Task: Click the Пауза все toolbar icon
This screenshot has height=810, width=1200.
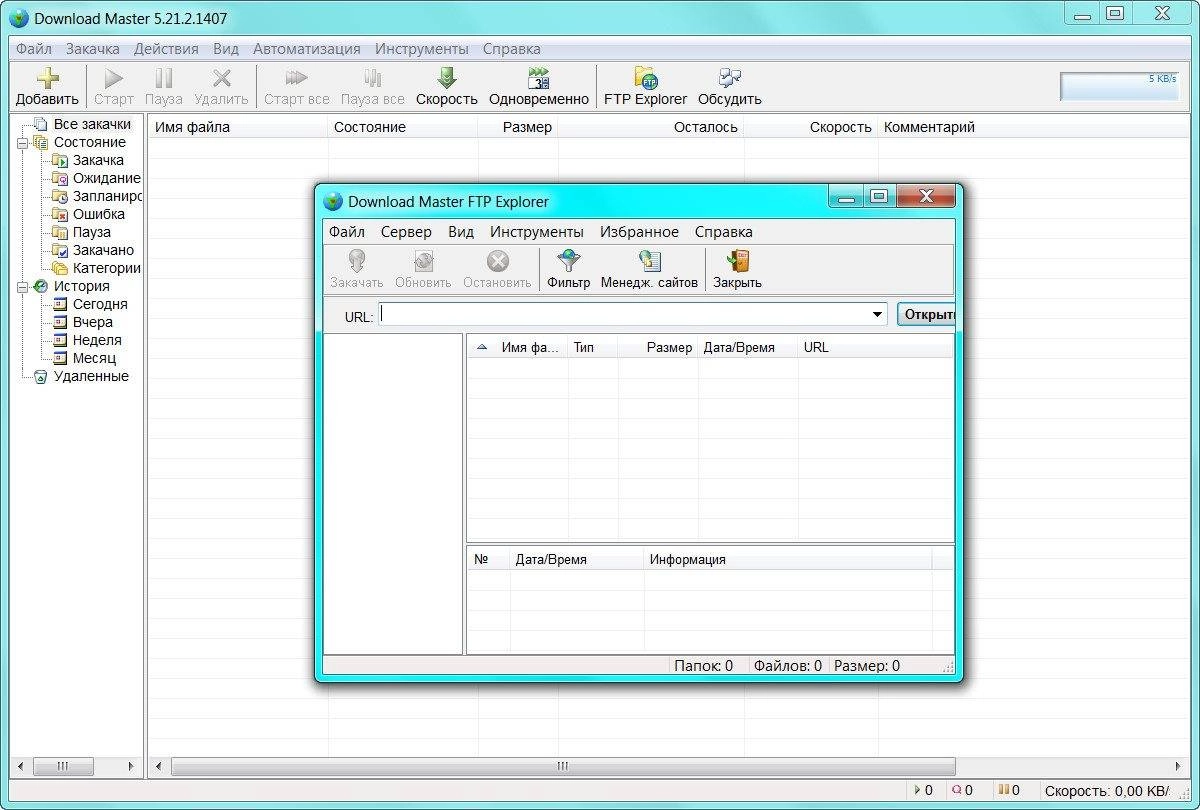Action: tap(373, 78)
